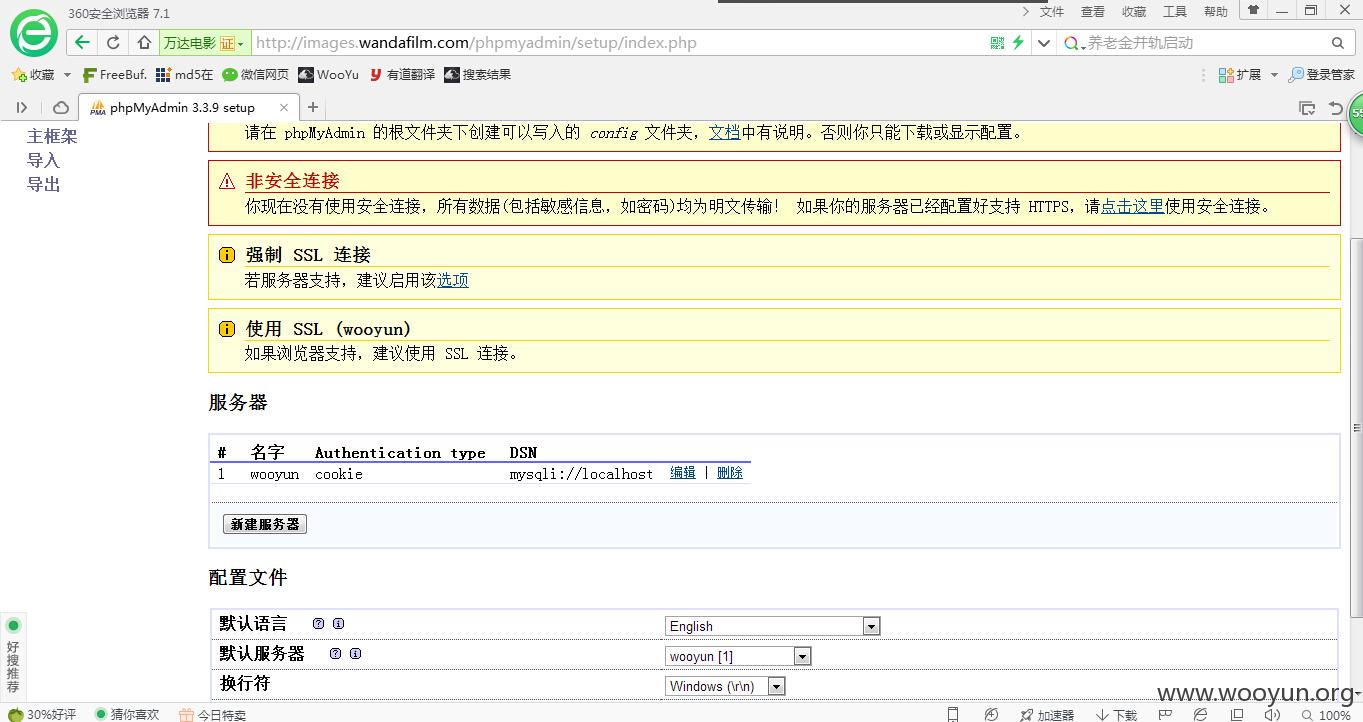Toggle the sidebar panel arrow icon left of tabs
Image resolution: width=1363 pixels, height=722 pixels.
[x=22, y=107]
